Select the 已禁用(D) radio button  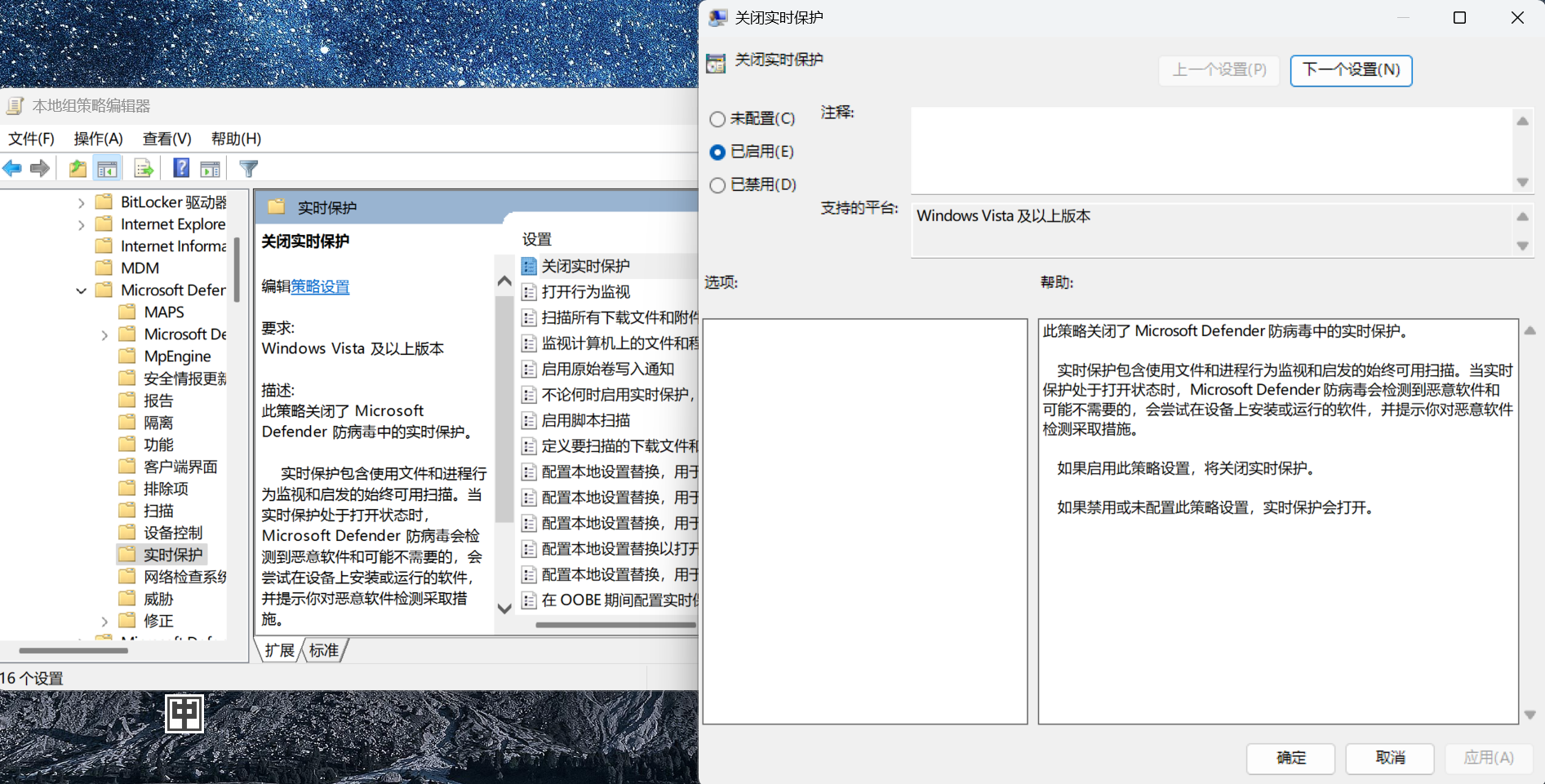pos(717,185)
